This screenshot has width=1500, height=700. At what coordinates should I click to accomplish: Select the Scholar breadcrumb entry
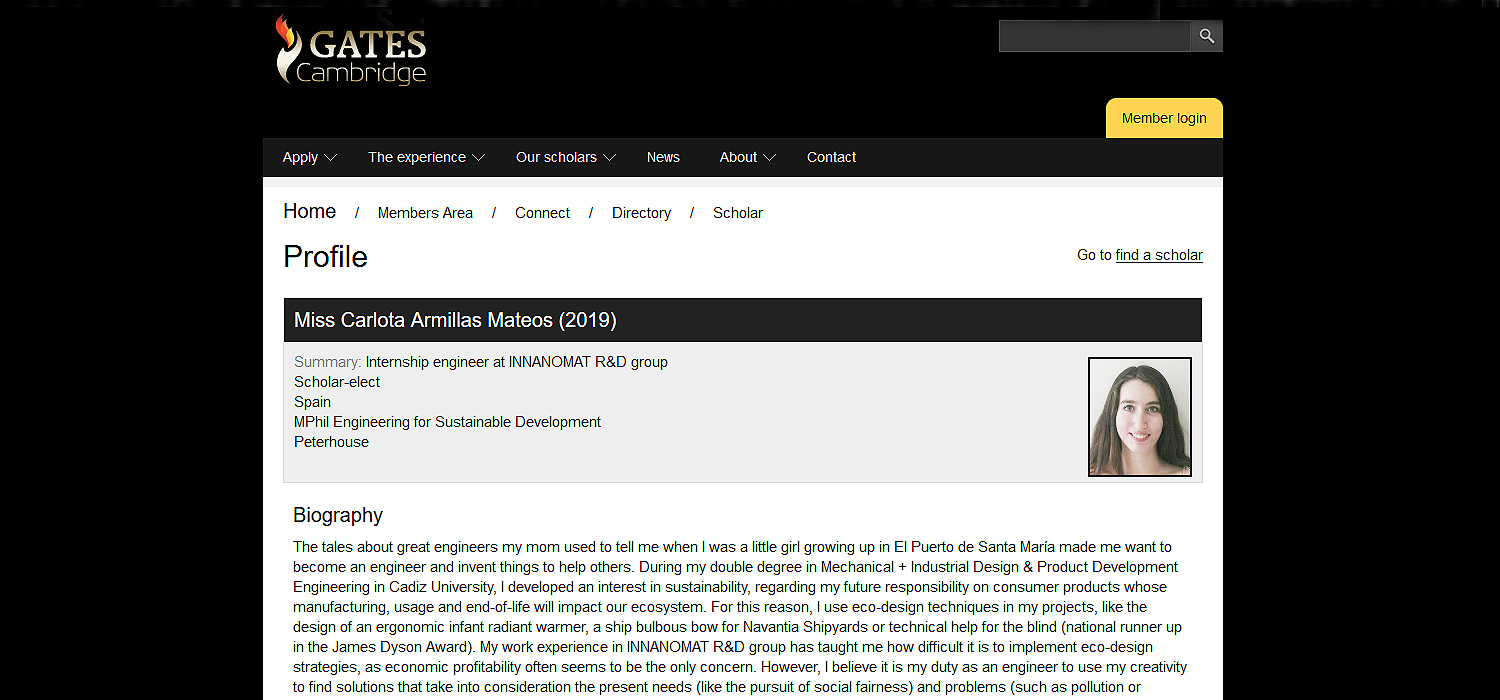coord(738,212)
